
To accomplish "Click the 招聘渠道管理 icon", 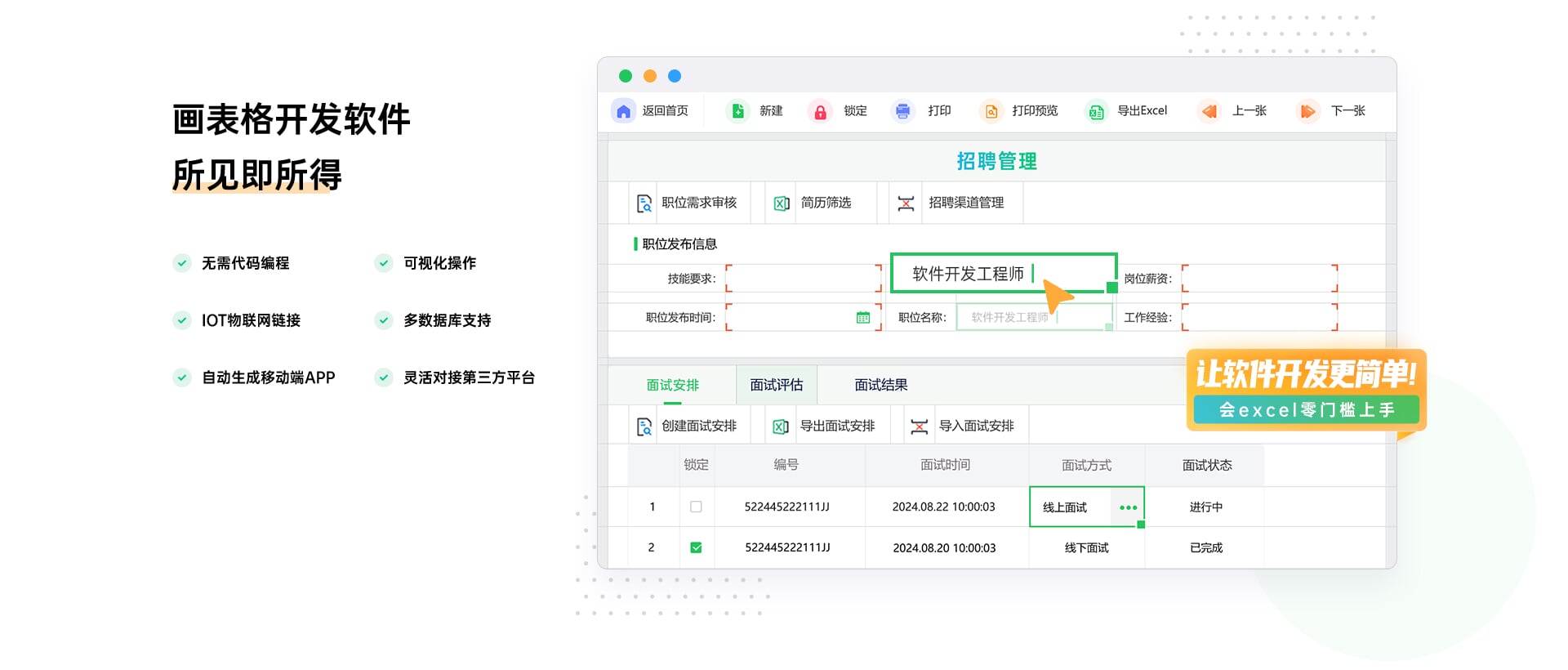I will click(906, 203).
